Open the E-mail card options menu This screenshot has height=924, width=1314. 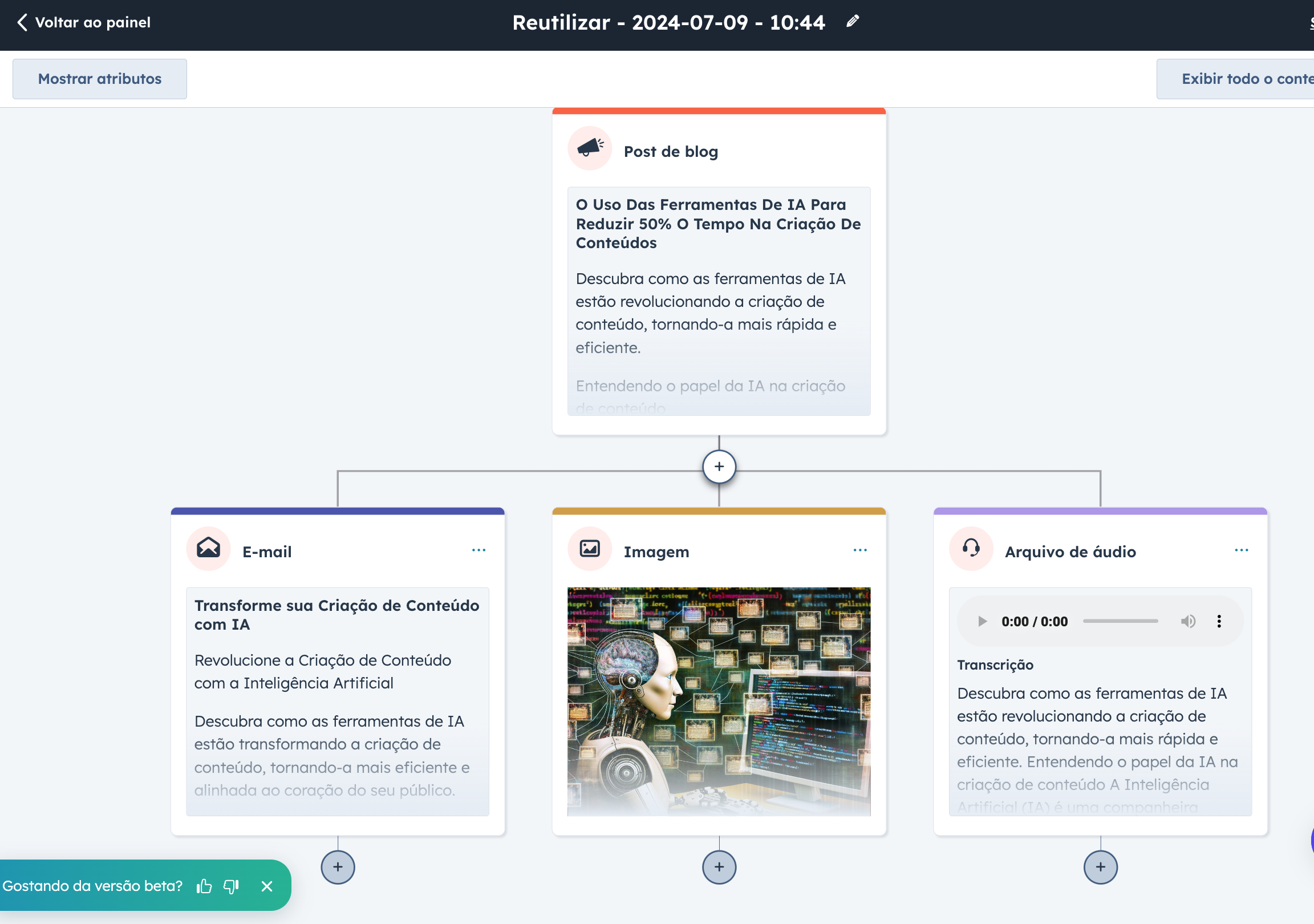click(478, 550)
